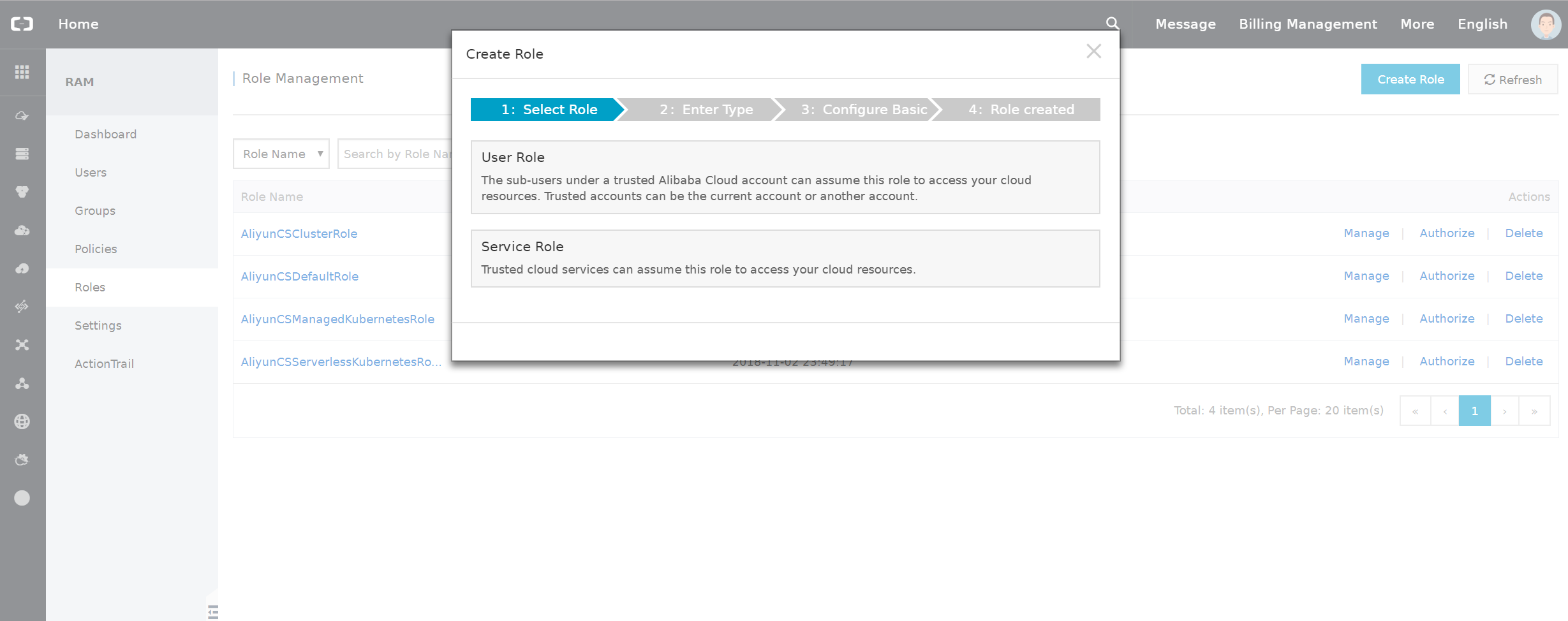
Task: Delete the AliyunCSClusterRole role
Action: point(1524,233)
